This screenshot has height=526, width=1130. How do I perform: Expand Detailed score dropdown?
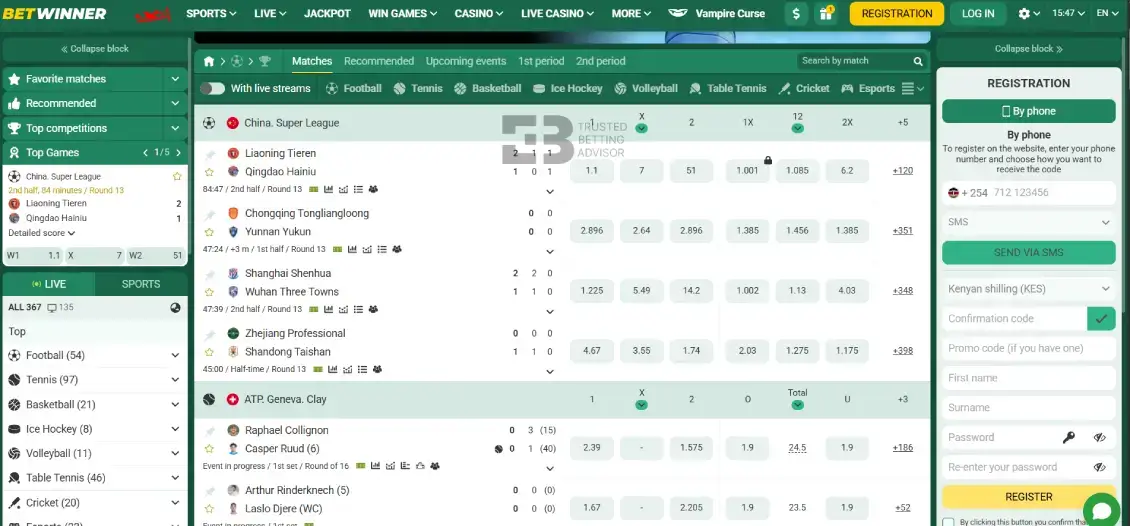click(x=42, y=233)
